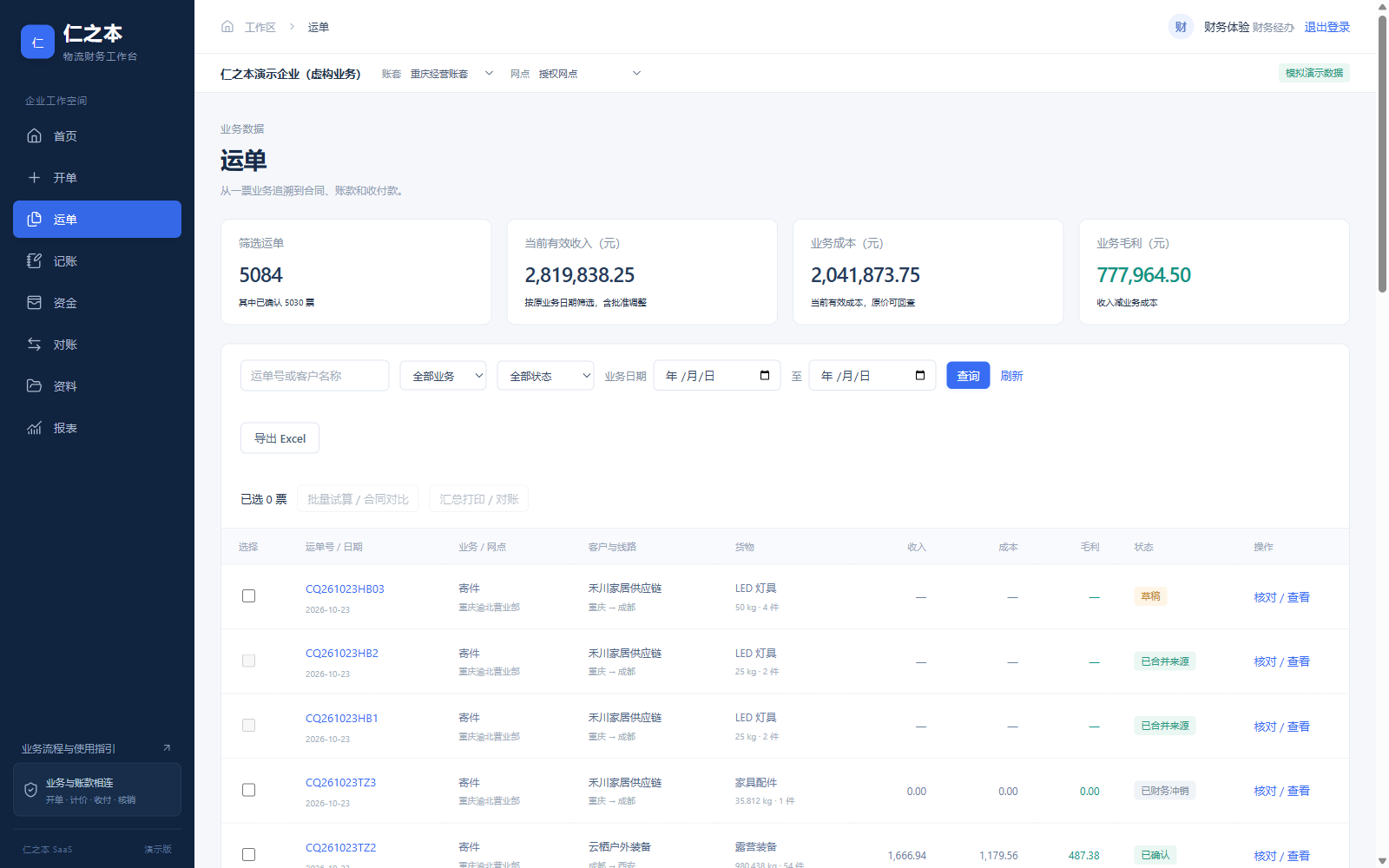Focus the 运单号或客户名称 search field

click(315, 376)
